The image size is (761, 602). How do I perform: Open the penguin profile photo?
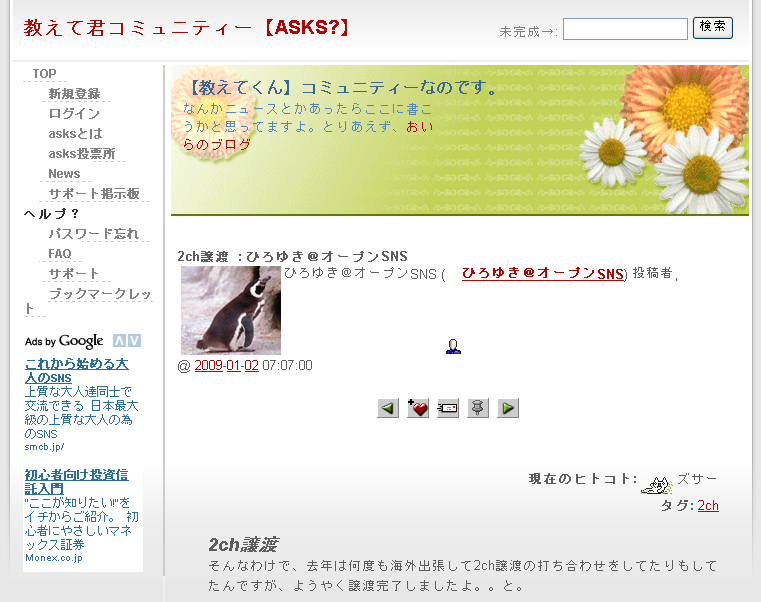(231, 310)
